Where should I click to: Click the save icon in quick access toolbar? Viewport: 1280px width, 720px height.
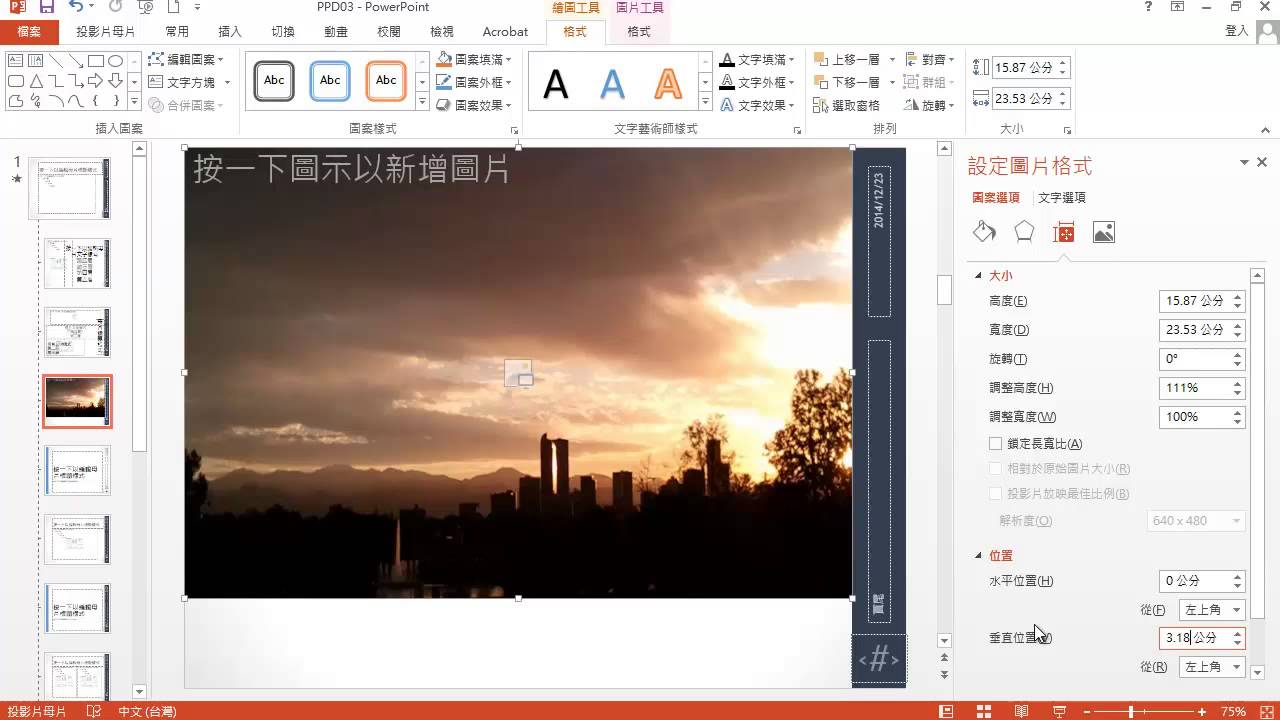click(x=49, y=7)
